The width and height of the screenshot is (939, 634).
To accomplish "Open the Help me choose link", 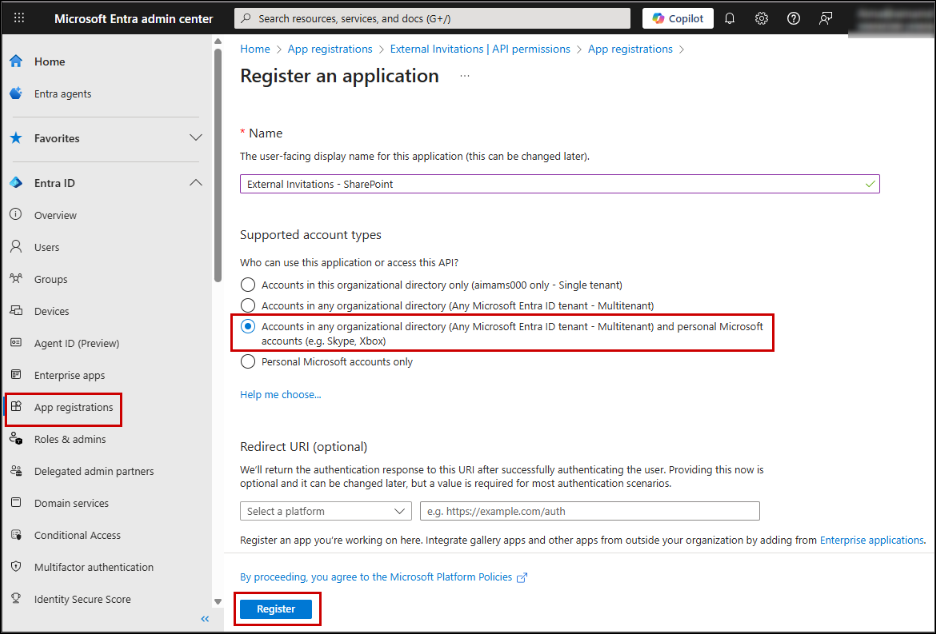I will click(x=280, y=395).
